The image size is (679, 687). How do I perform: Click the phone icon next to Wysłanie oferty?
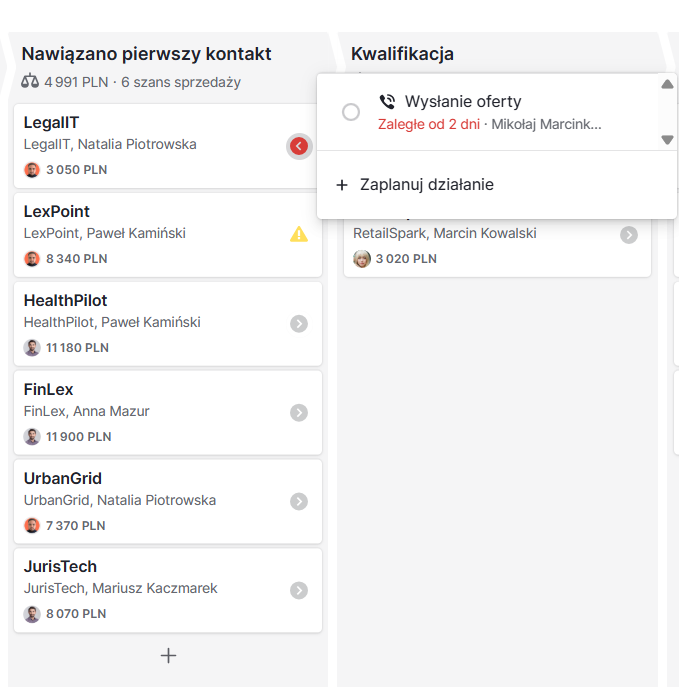(387, 102)
